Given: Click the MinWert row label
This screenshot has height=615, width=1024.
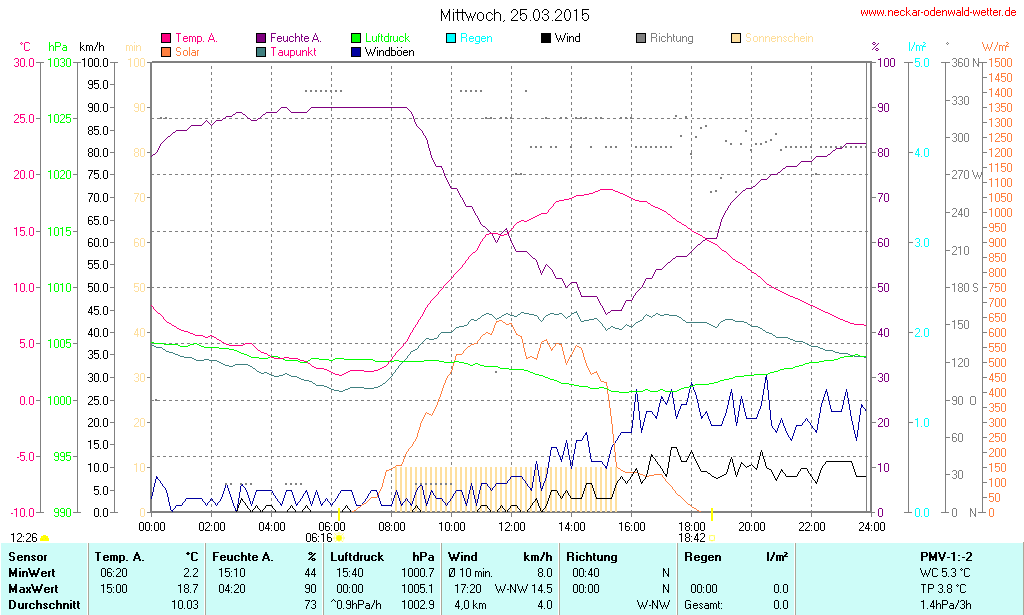Looking at the screenshot, I should pyautogui.click(x=32, y=573).
